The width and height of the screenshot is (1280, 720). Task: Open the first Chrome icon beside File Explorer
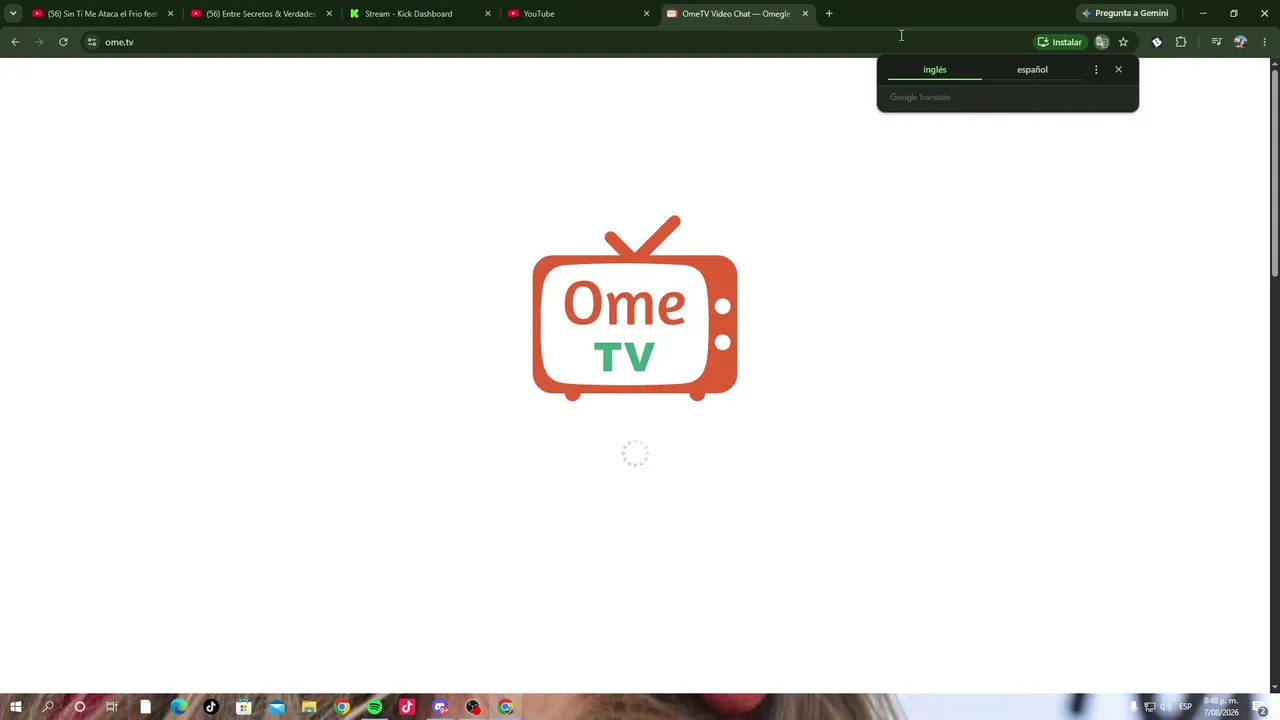(x=342, y=707)
